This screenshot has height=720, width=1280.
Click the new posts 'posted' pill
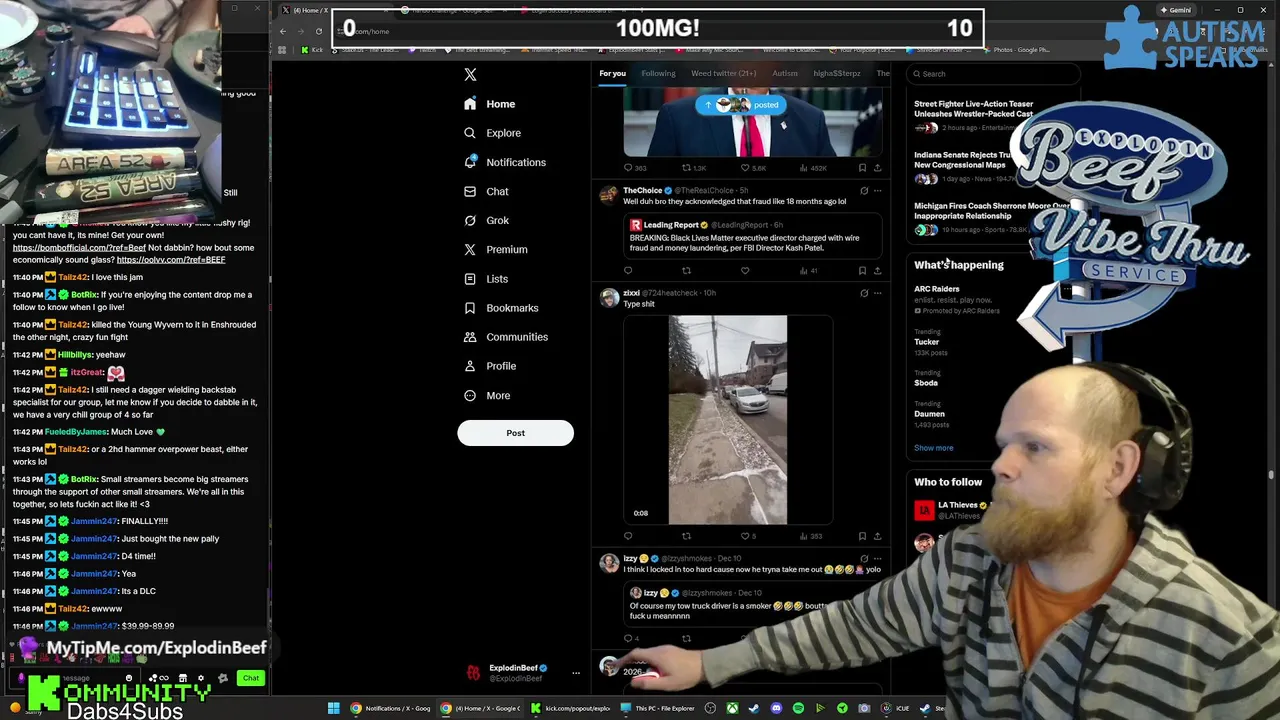741,105
